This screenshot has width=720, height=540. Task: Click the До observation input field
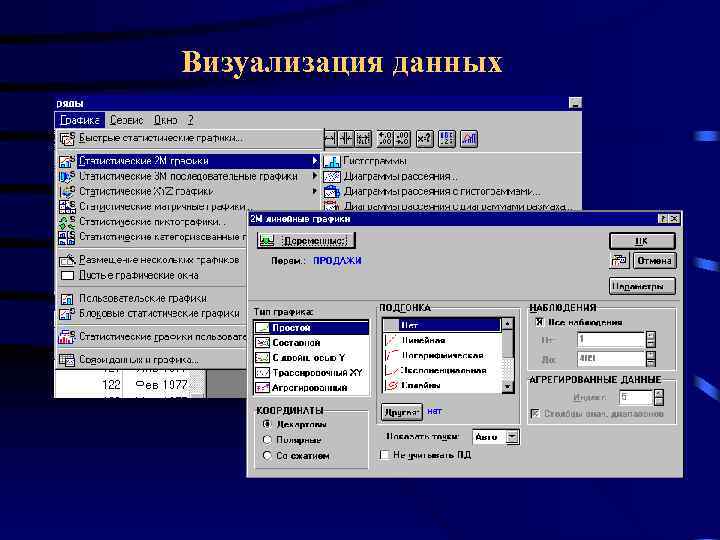coord(611,359)
